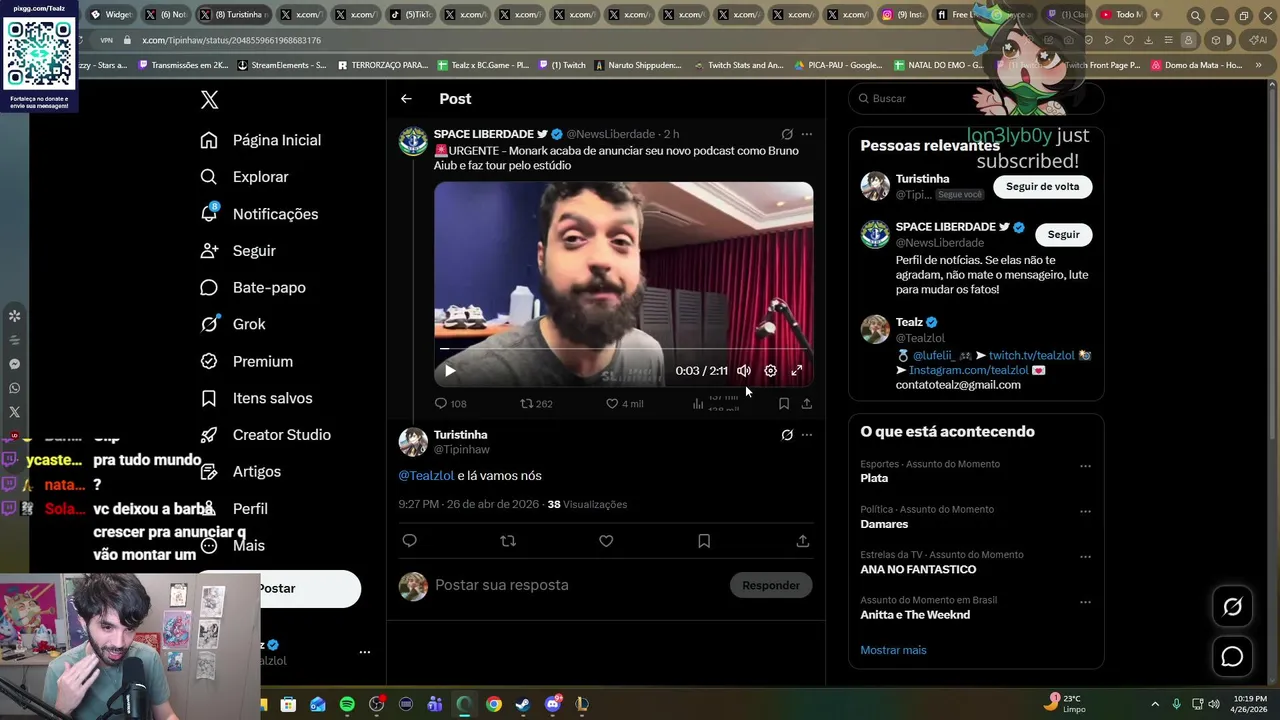Share Turistinha's post
Image resolution: width=1280 pixels, height=720 pixels.
(x=802, y=541)
